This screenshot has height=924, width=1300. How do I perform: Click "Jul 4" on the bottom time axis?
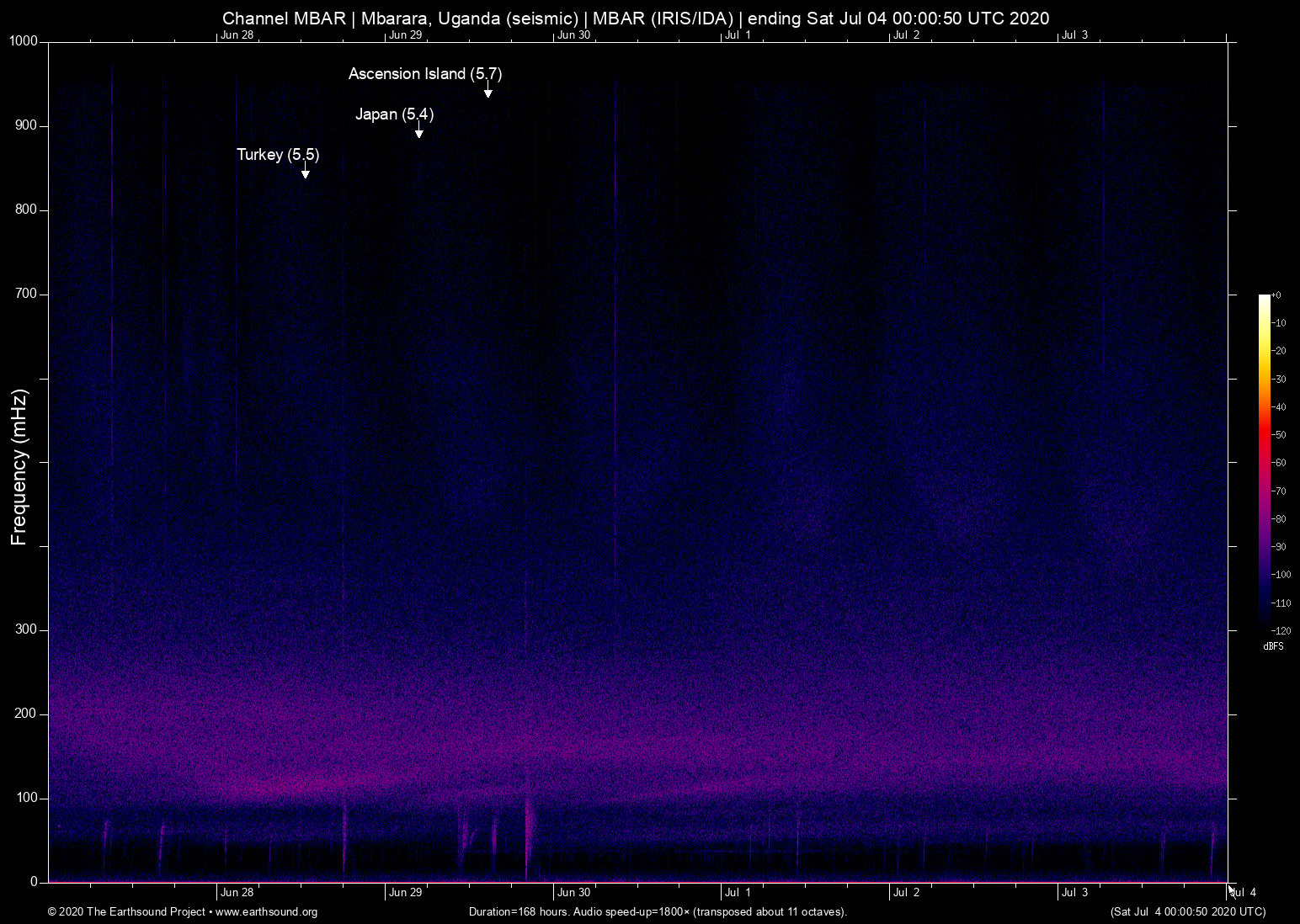[1244, 893]
